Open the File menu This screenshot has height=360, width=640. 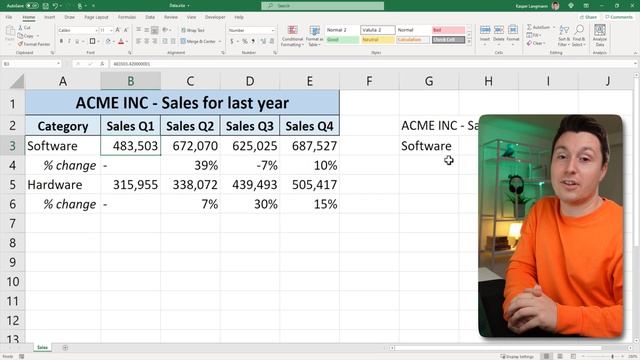tap(9, 17)
